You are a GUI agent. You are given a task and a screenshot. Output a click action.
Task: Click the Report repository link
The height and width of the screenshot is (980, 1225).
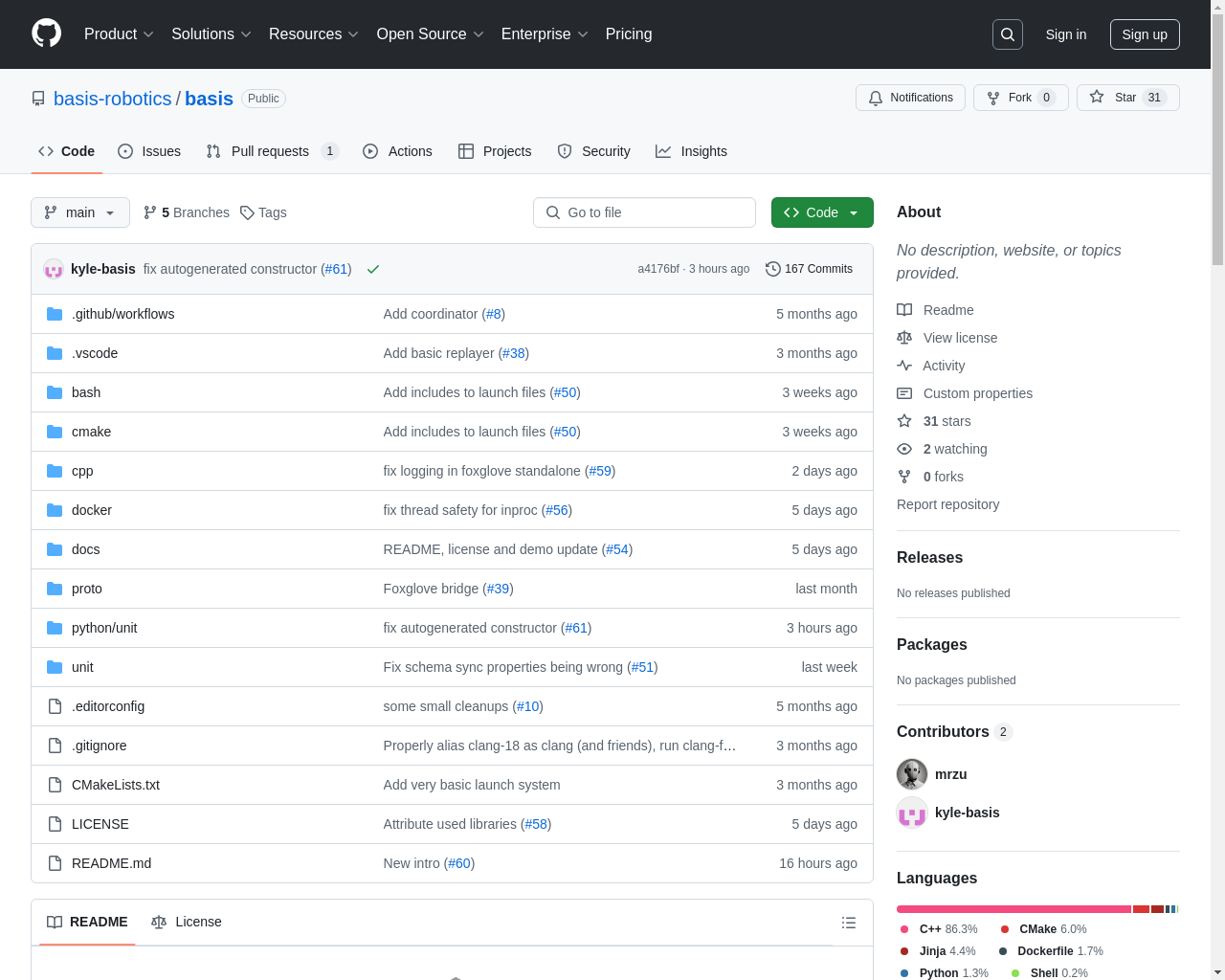[x=947, y=504]
